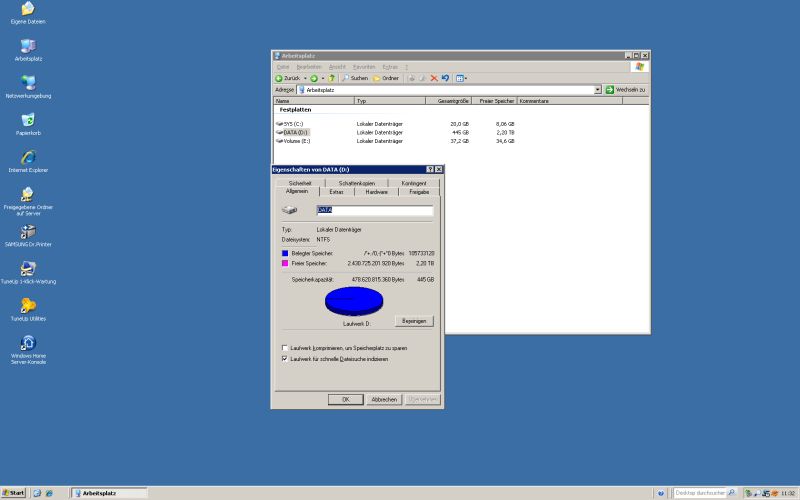
Task: Uncheck Laufwerk für schnelle Dateisuche indizieren
Action: [x=285, y=359]
